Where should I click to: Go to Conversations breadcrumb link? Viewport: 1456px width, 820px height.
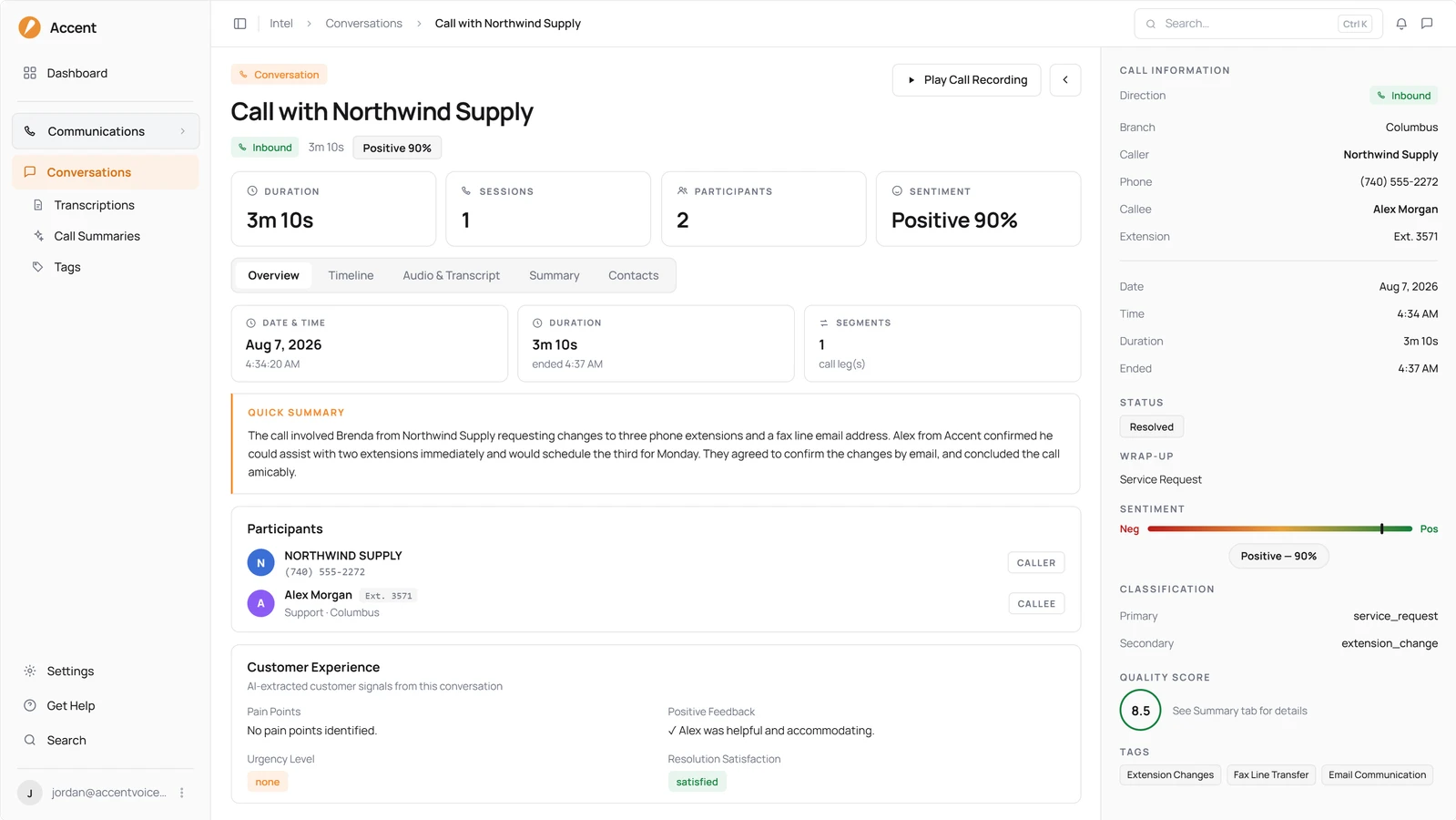[363, 24]
